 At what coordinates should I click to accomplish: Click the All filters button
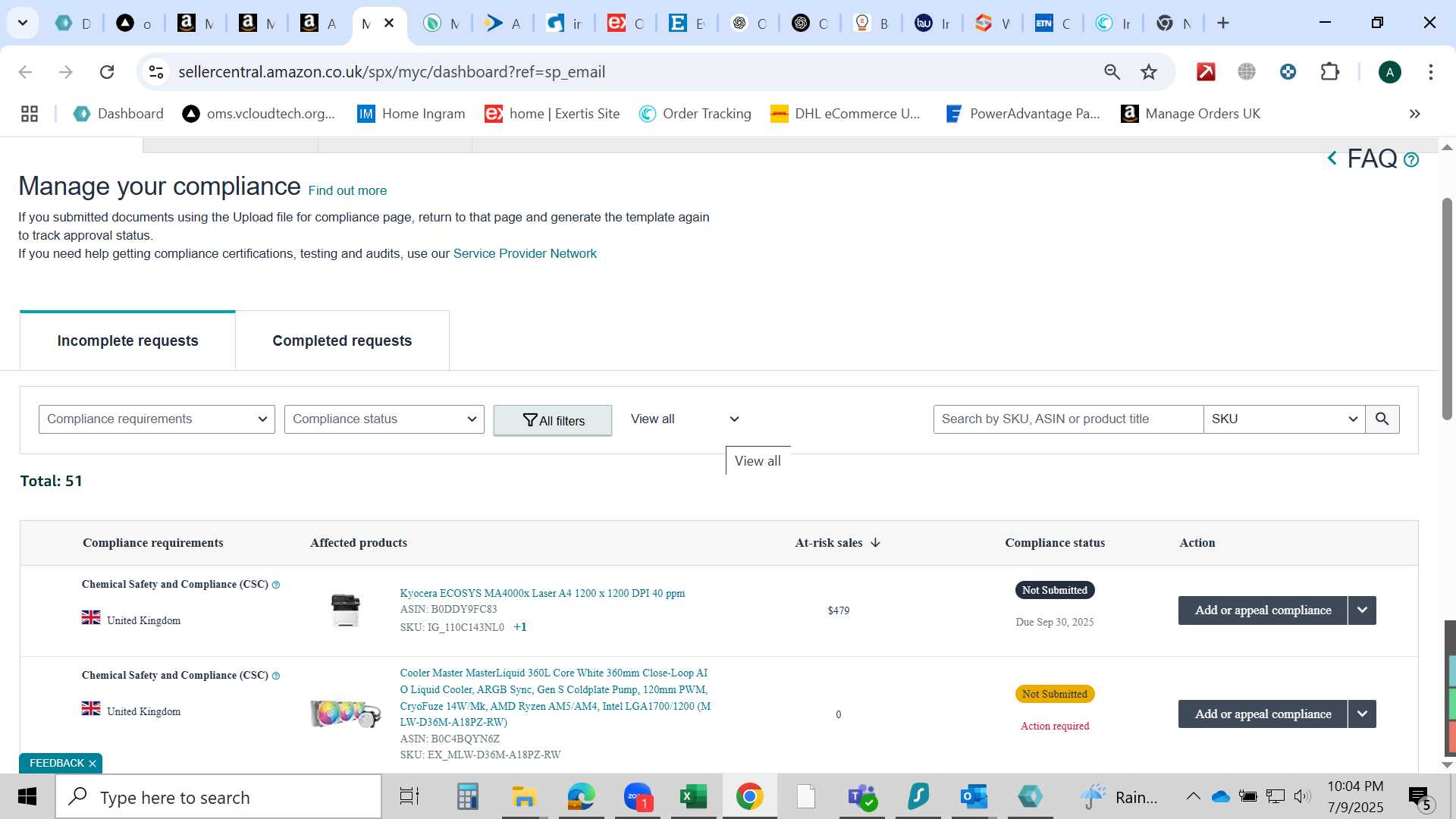point(553,420)
